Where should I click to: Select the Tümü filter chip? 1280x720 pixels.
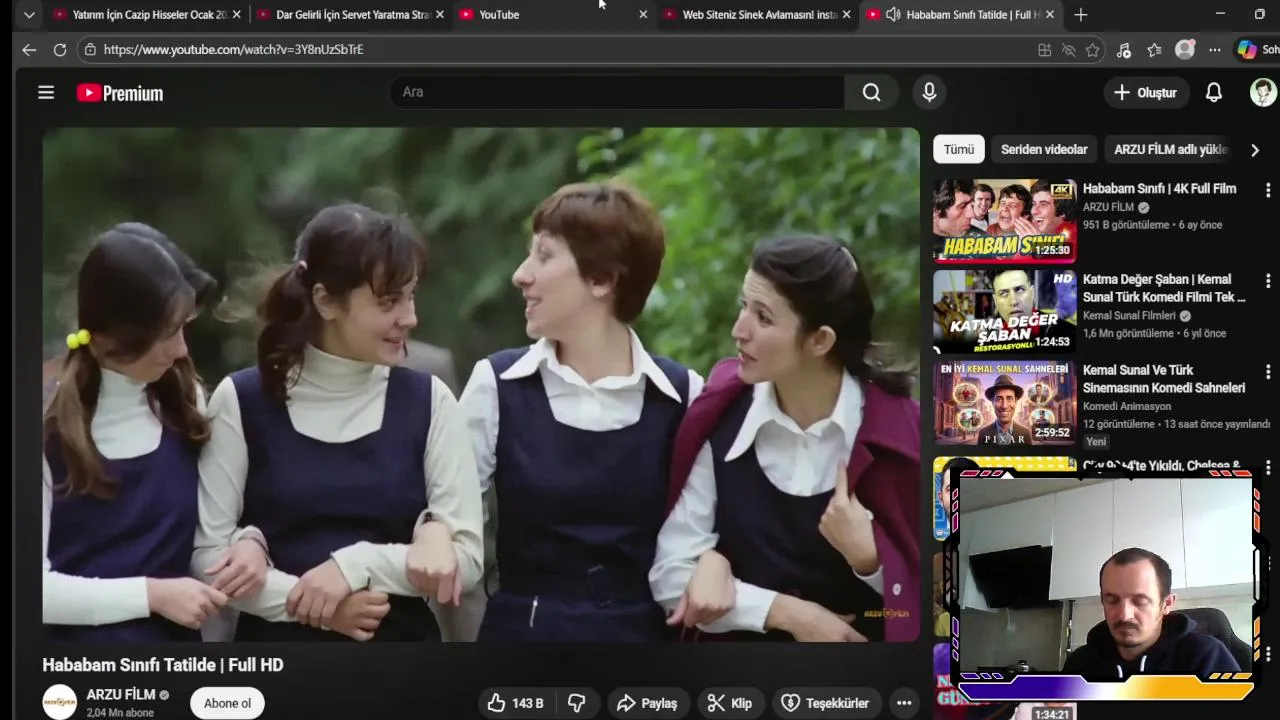958,149
